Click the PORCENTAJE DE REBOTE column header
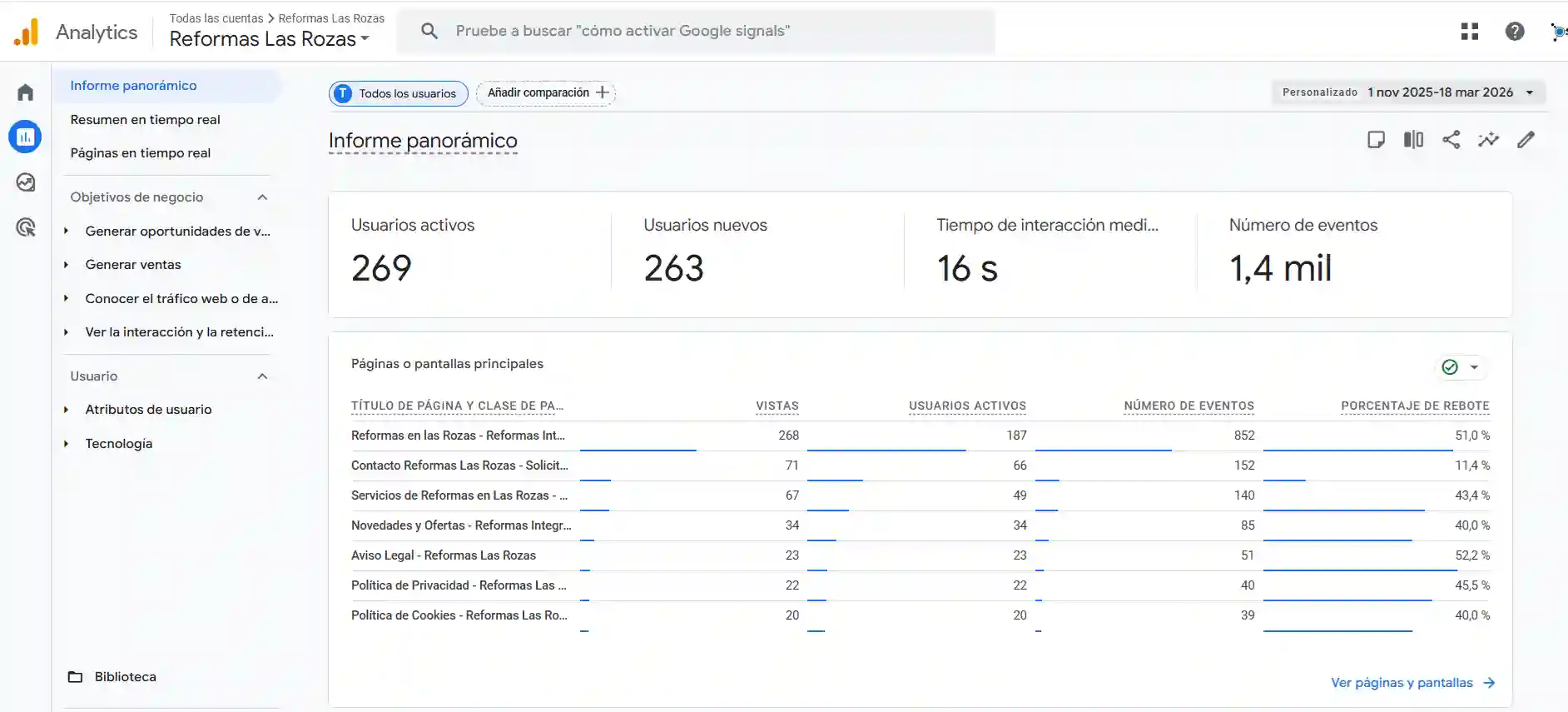 (1415, 406)
